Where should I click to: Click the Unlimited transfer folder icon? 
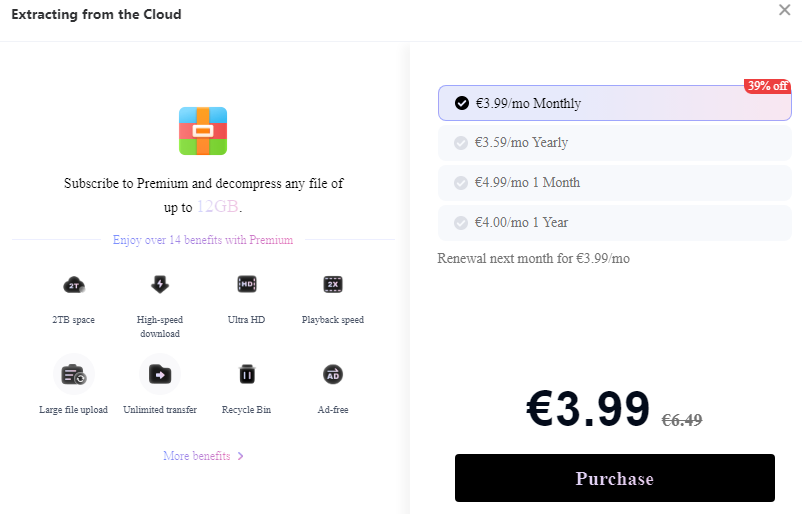click(160, 375)
